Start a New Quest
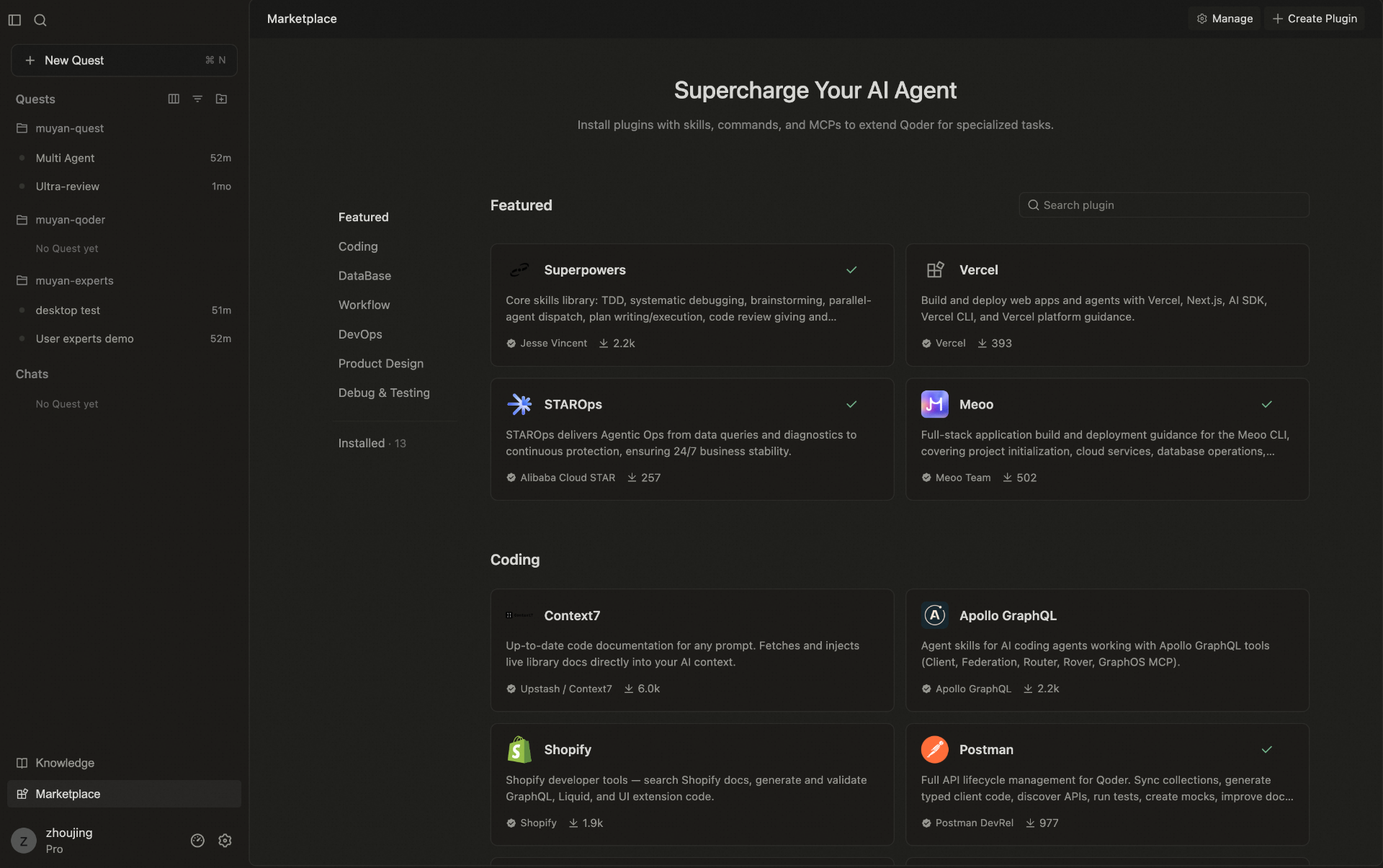Viewport: 1383px width, 868px height. (x=124, y=61)
